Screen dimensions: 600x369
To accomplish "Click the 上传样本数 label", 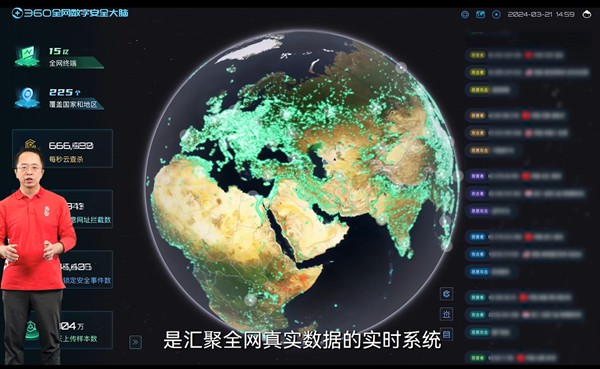I will (80, 339).
